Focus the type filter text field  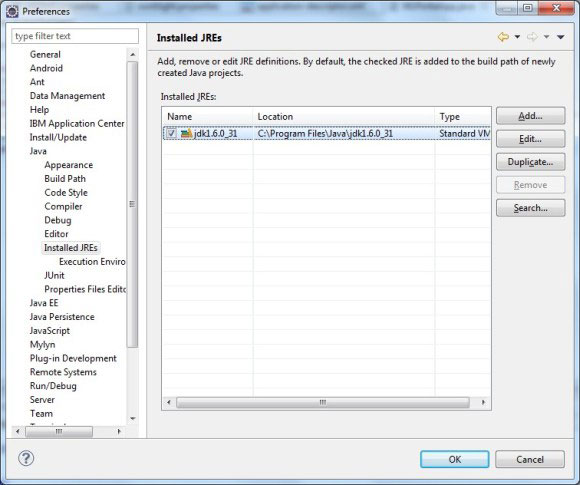tap(75, 36)
